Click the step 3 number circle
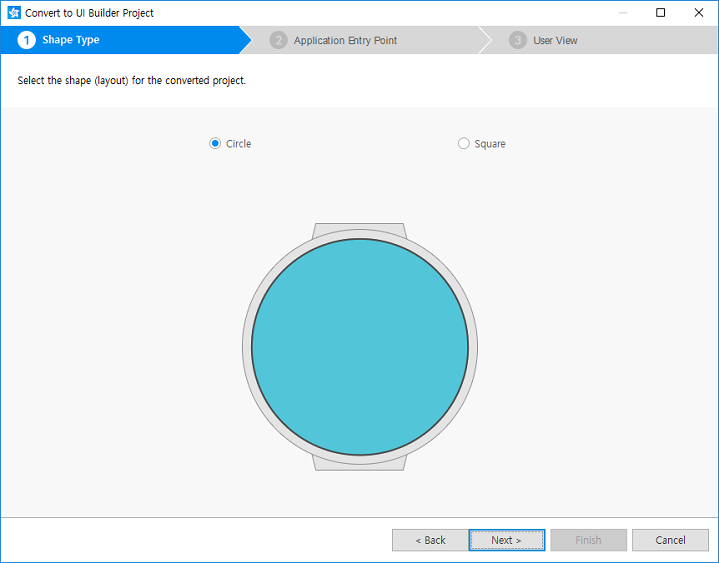Viewport: 719px width, 563px height. pyautogui.click(x=517, y=40)
